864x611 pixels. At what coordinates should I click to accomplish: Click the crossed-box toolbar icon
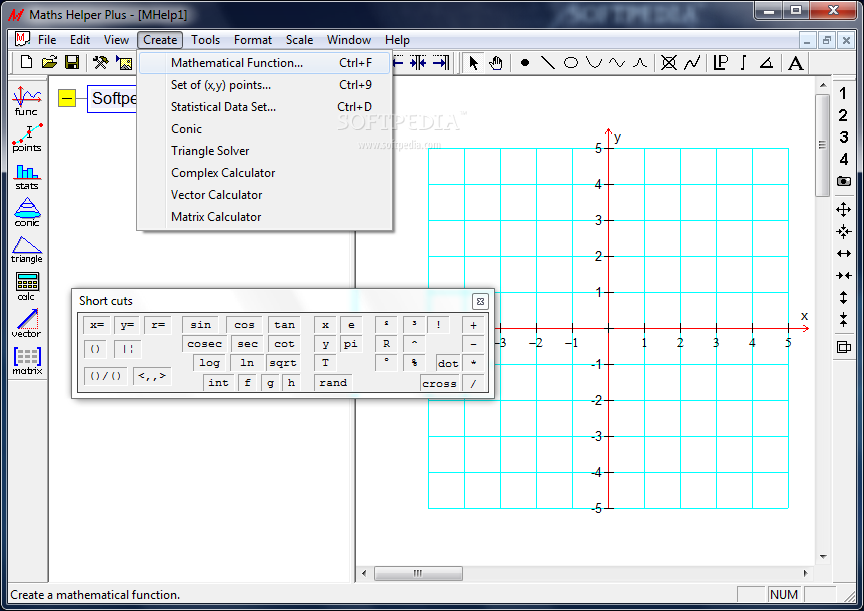(668, 63)
